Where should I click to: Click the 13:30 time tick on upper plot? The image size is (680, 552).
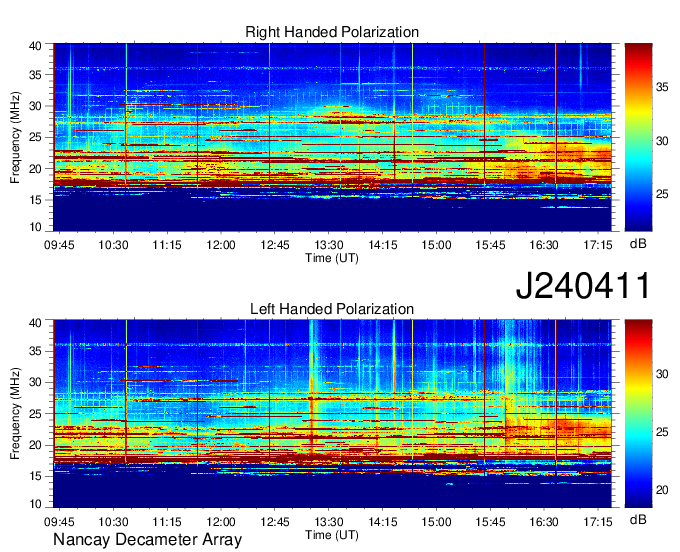329,245
